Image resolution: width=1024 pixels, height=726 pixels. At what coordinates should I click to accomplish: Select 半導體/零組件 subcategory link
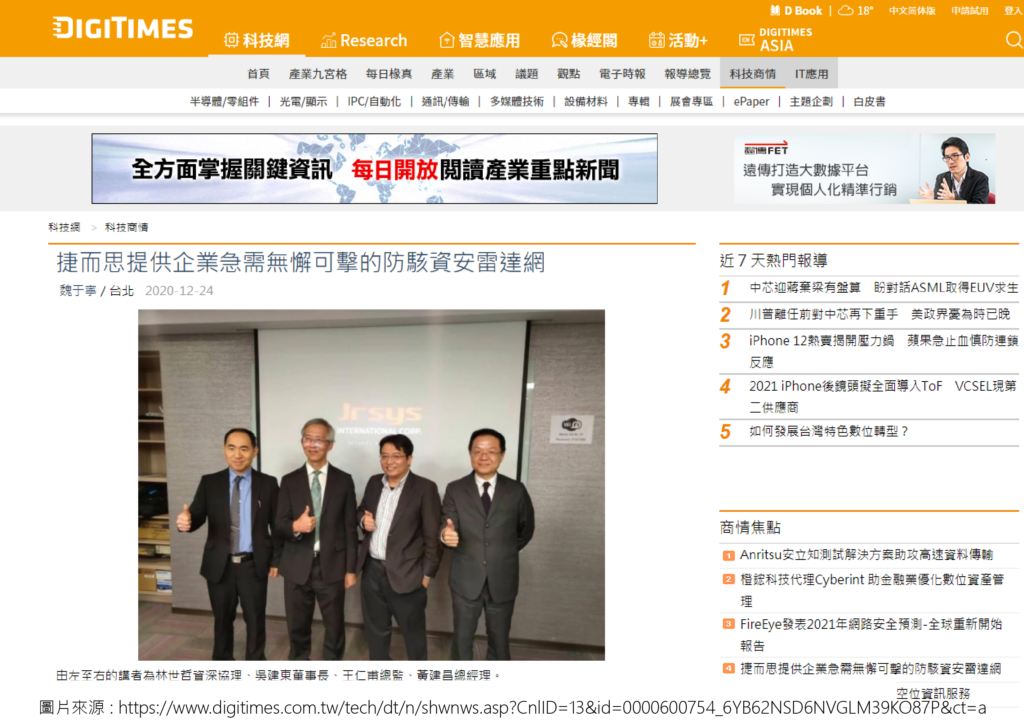[224, 101]
